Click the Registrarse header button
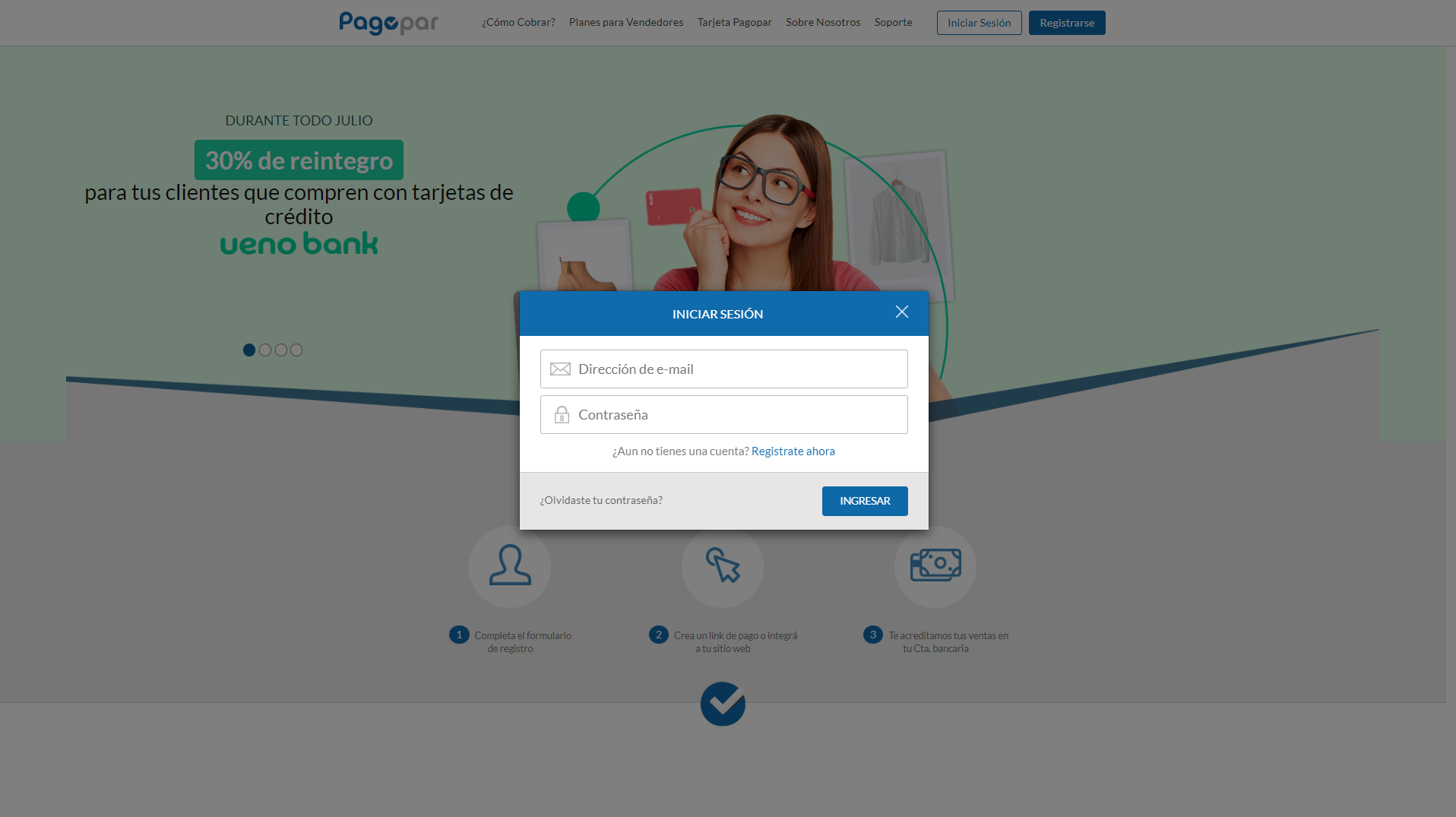1456x817 pixels. tap(1067, 23)
